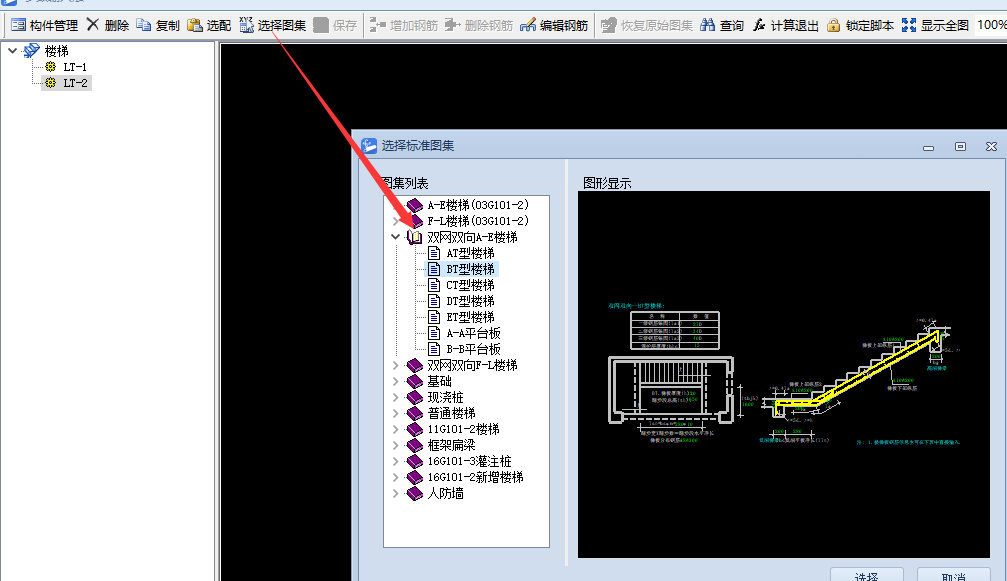Click document icon beside CT型楼梯

434,285
